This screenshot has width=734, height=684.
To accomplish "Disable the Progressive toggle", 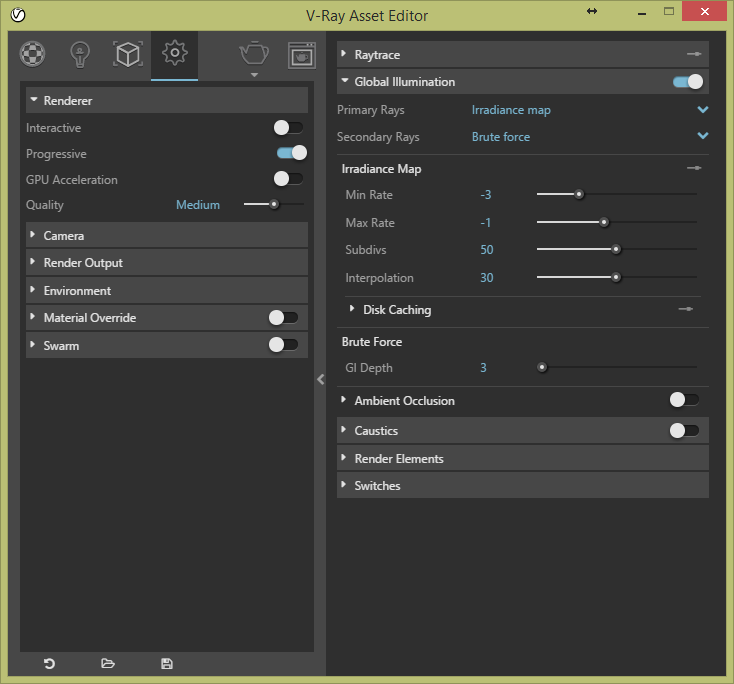I will pos(292,153).
